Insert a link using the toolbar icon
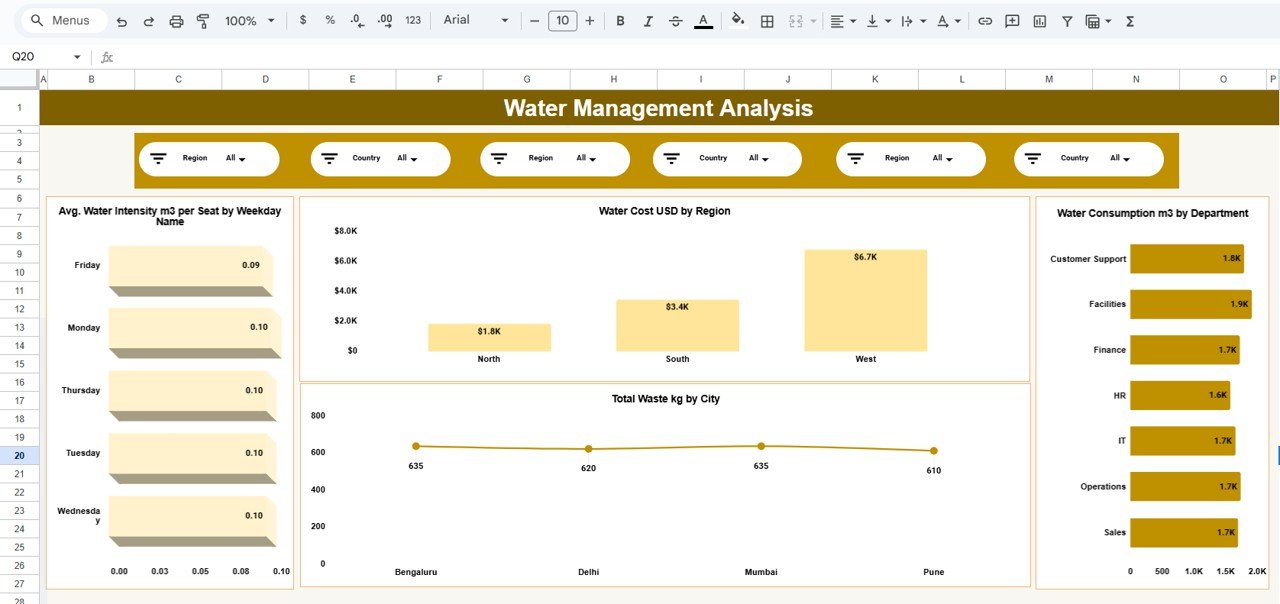The width and height of the screenshot is (1280, 604). pos(985,20)
